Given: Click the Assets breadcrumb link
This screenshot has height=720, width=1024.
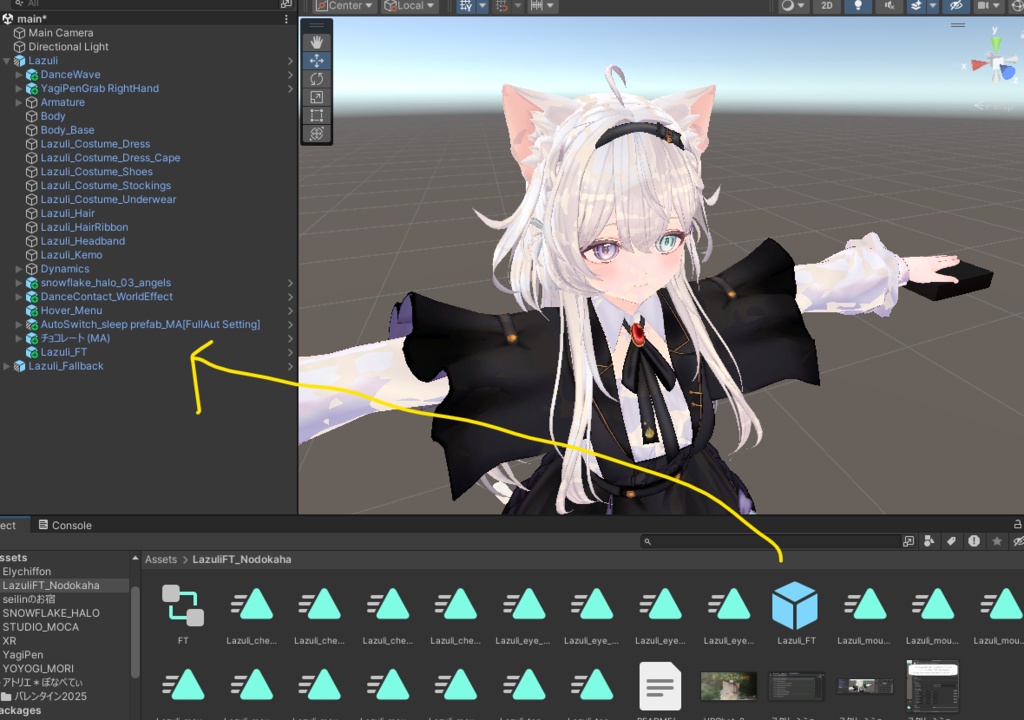Looking at the screenshot, I should click(161, 559).
